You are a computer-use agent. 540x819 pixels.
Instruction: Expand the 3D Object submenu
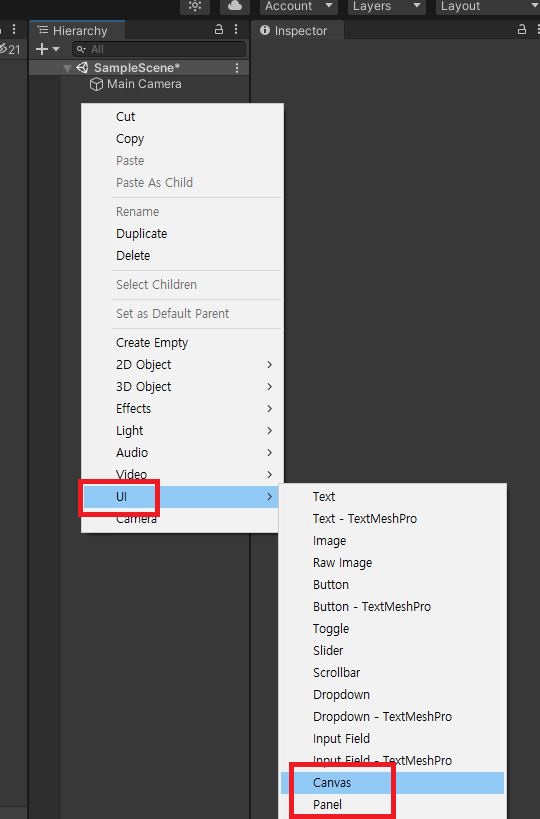(182, 387)
